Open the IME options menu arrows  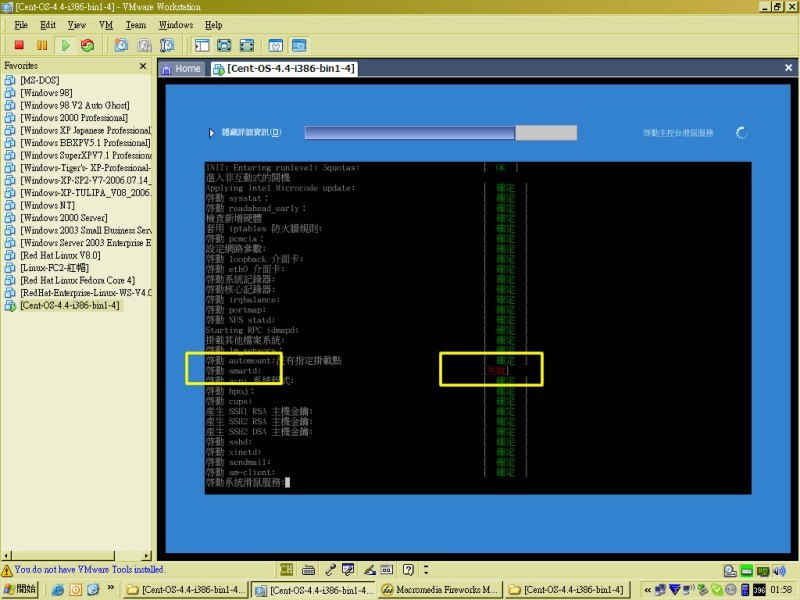426,569
